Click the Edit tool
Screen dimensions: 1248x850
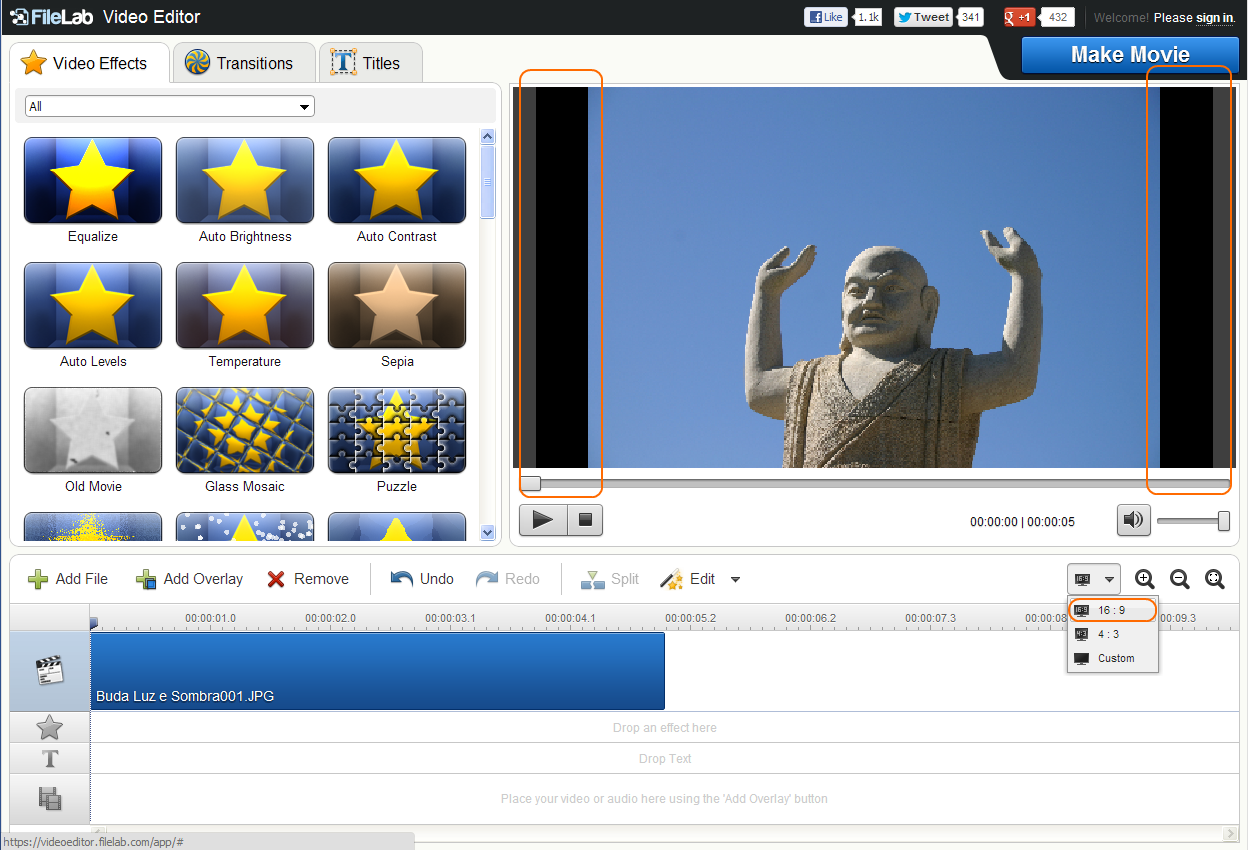click(x=688, y=579)
